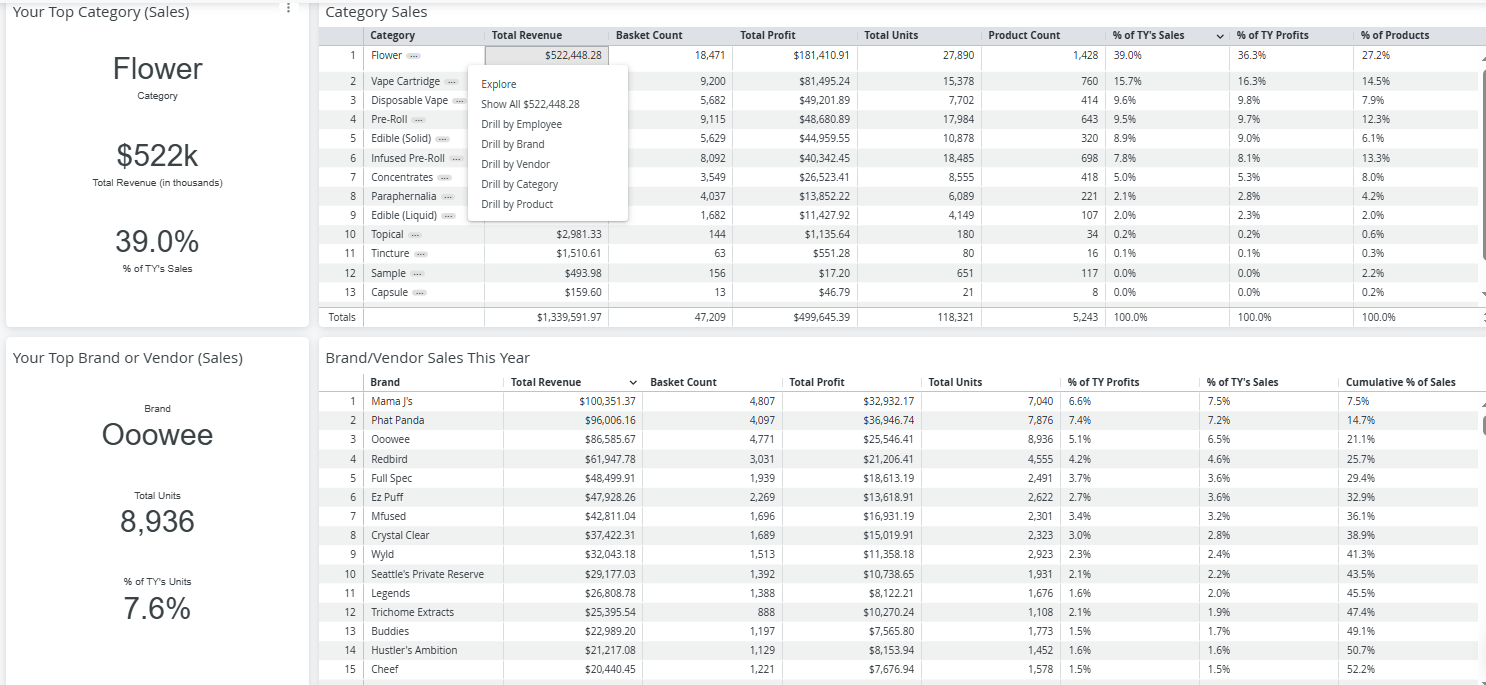Click the sort arrow on % of TY's Sales
This screenshot has height=685, width=1486.
[x=1220, y=36]
